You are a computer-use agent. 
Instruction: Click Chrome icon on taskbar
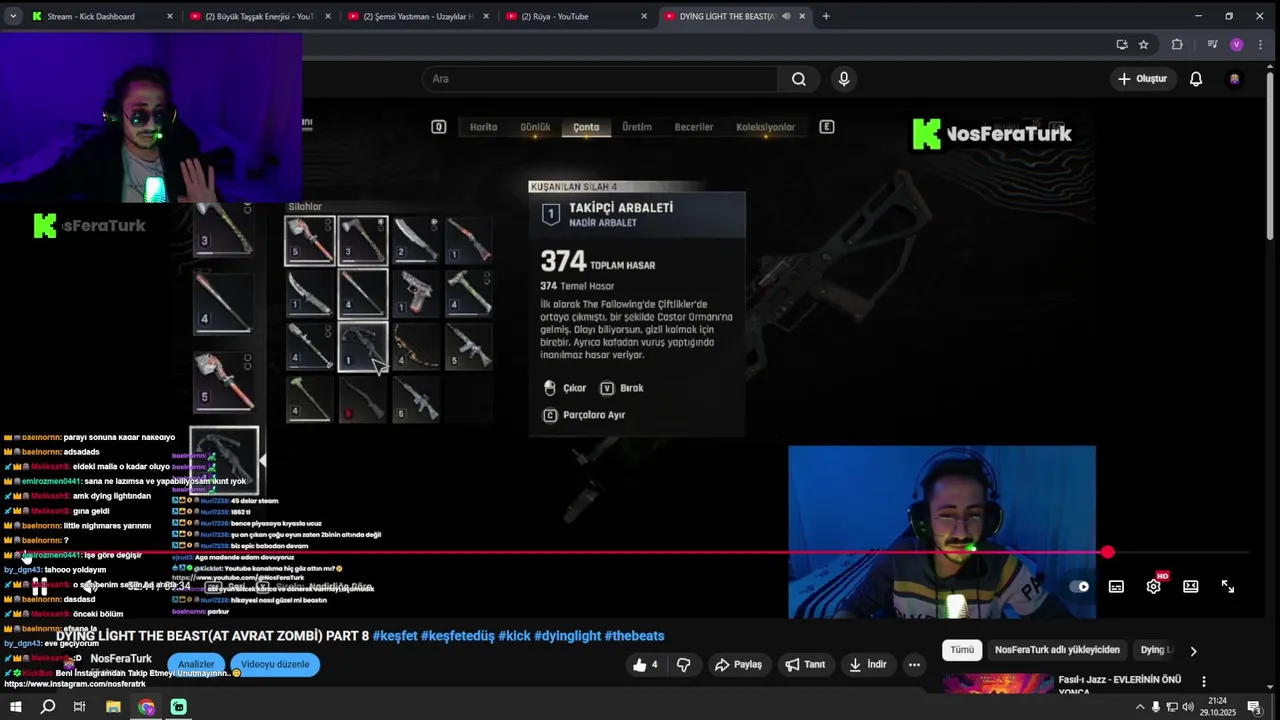[146, 707]
